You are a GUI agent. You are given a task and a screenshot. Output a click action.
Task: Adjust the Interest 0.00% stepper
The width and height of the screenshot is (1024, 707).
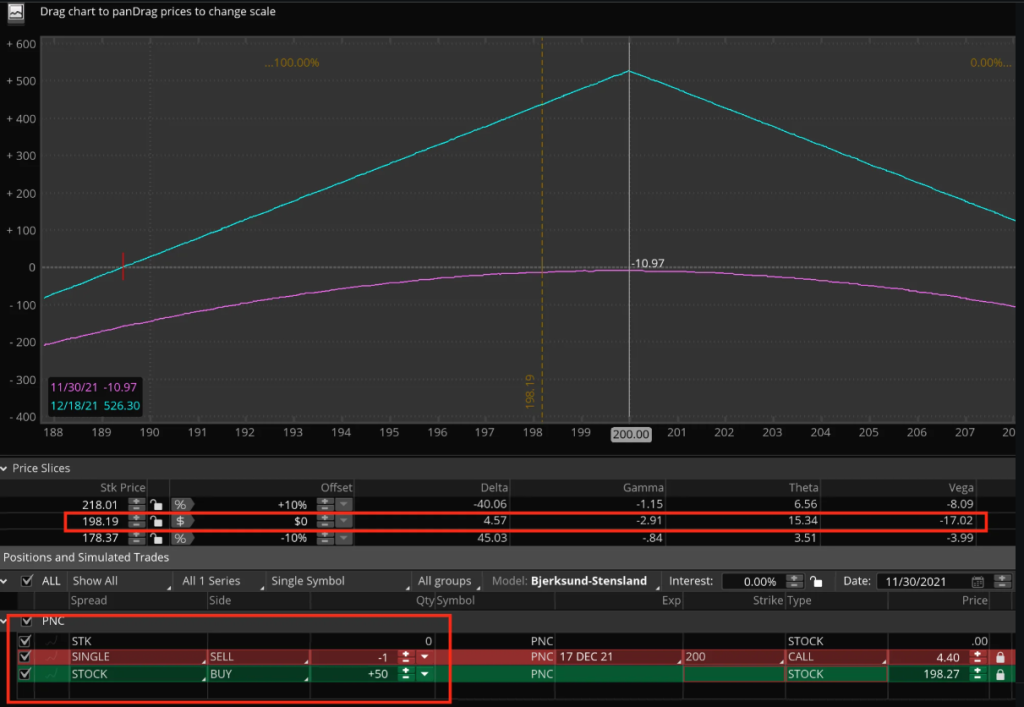[794, 581]
